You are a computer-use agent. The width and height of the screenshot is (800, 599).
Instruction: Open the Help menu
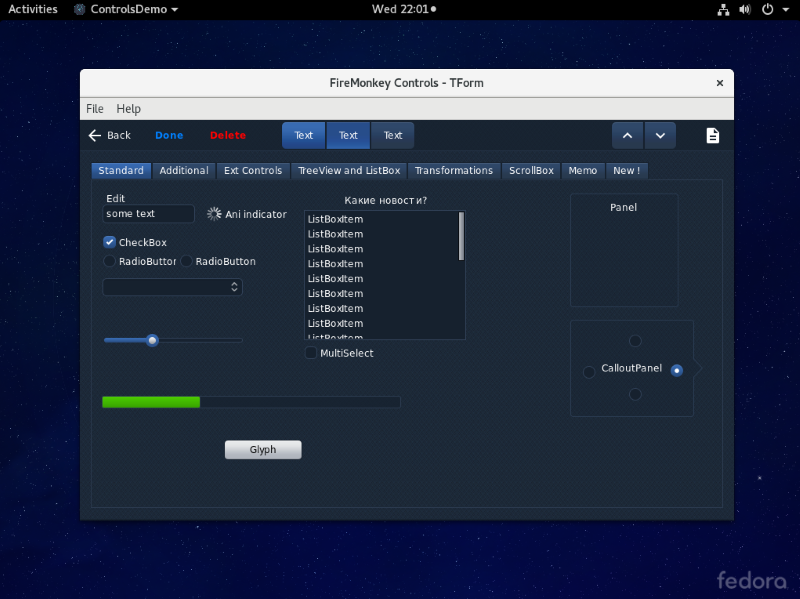coord(129,109)
